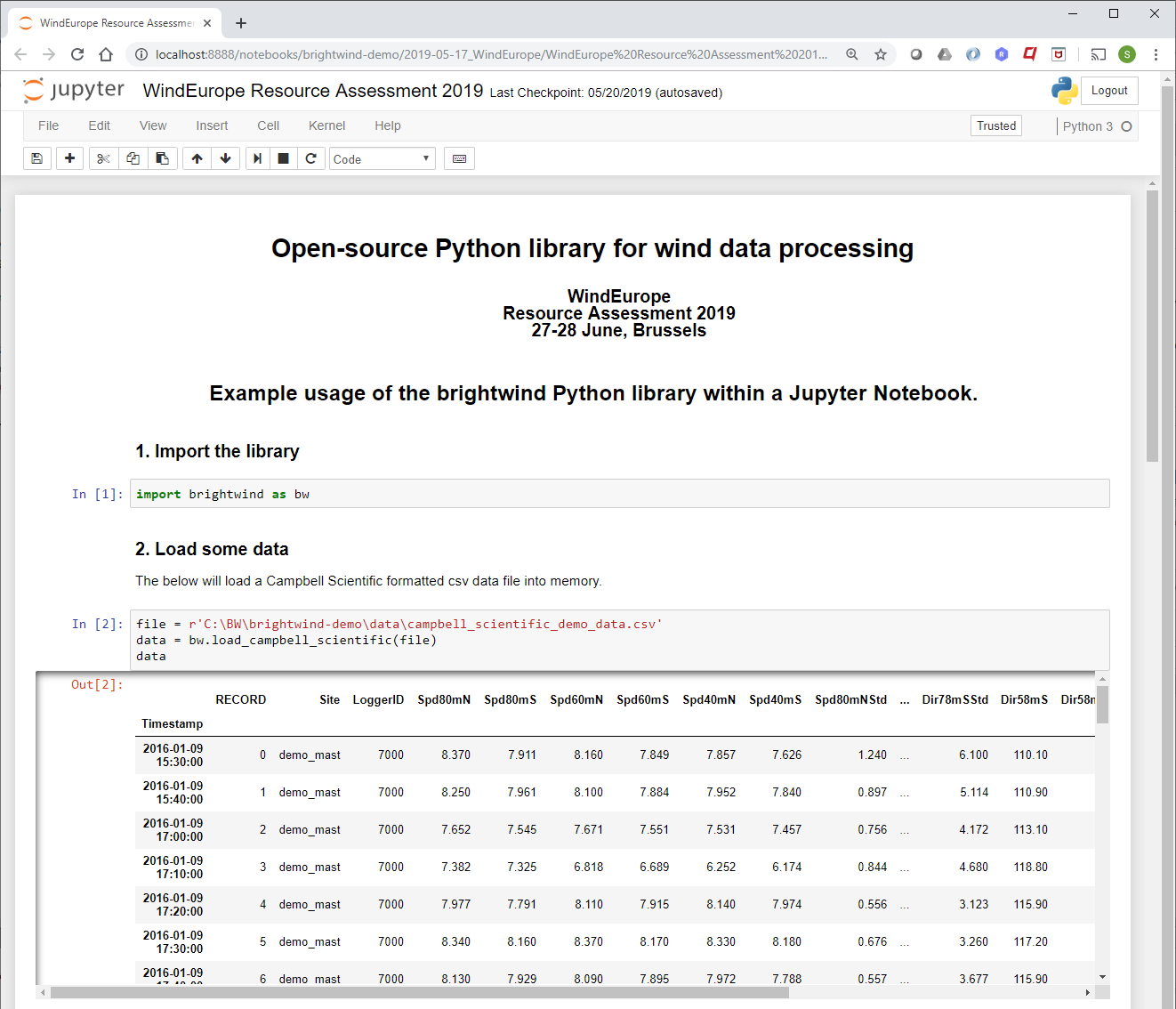Click the output area vertical scrollbar thumb
1176x1009 pixels.
point(1102,705)
